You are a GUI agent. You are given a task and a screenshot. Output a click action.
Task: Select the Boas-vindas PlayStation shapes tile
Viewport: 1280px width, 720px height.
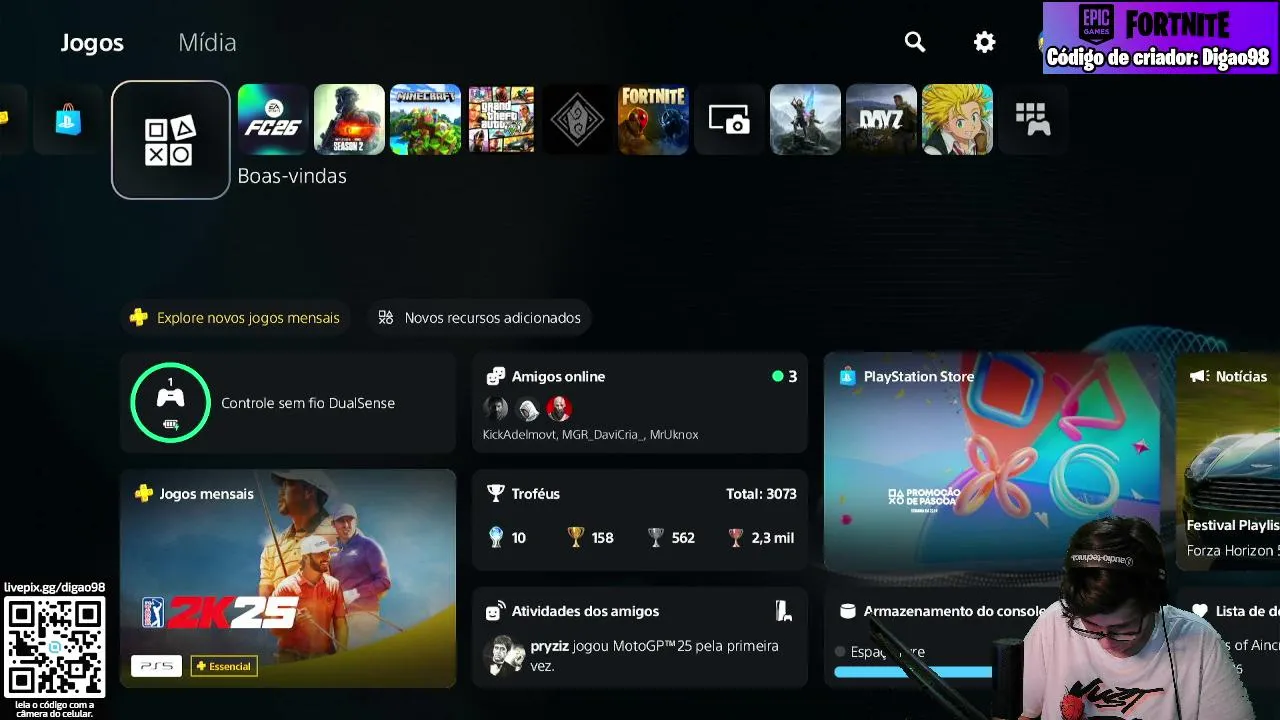[x=170, y=140]
